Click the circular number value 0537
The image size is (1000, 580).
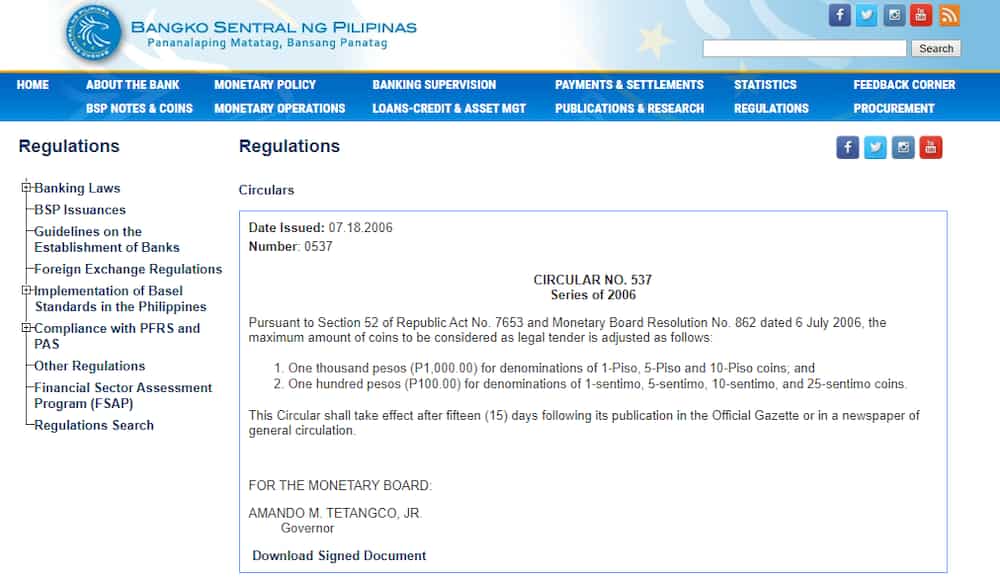click(318, 246)
